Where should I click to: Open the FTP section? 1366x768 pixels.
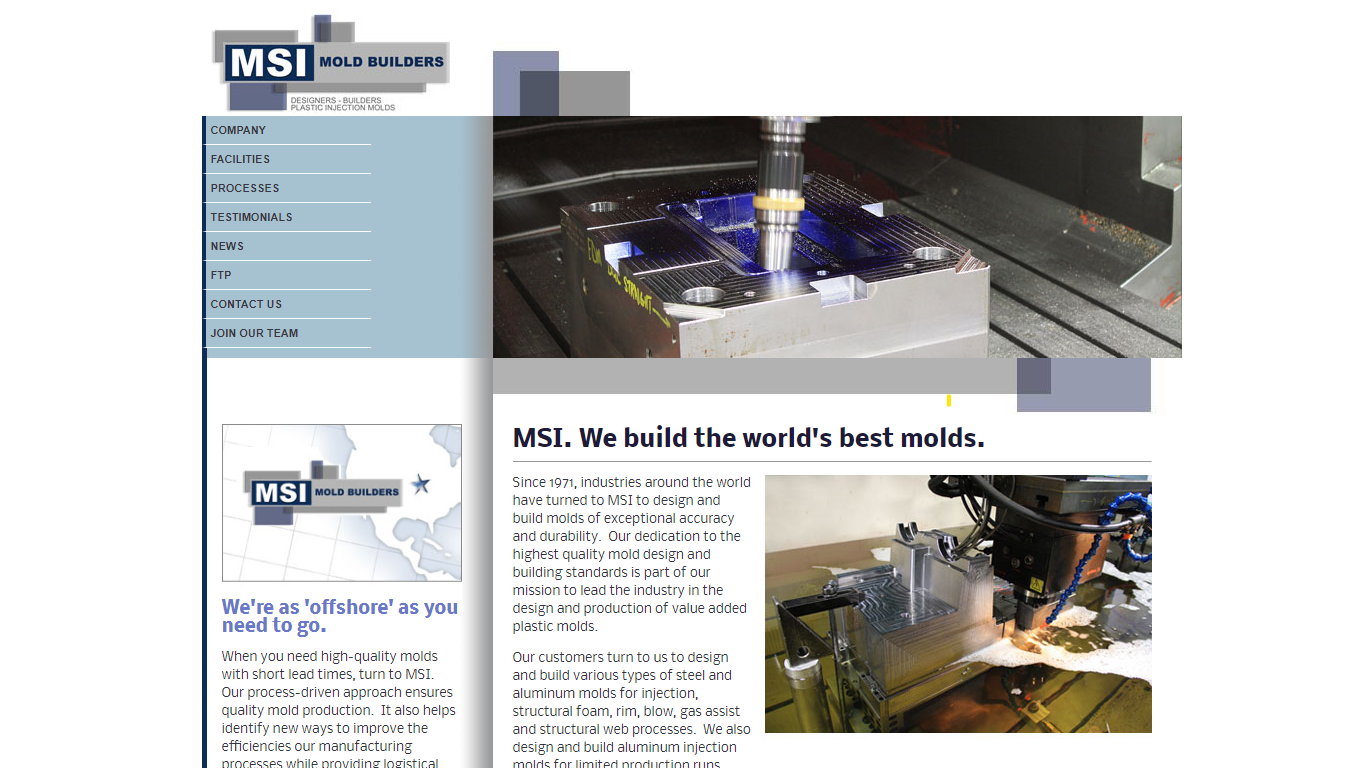point(219,275)
